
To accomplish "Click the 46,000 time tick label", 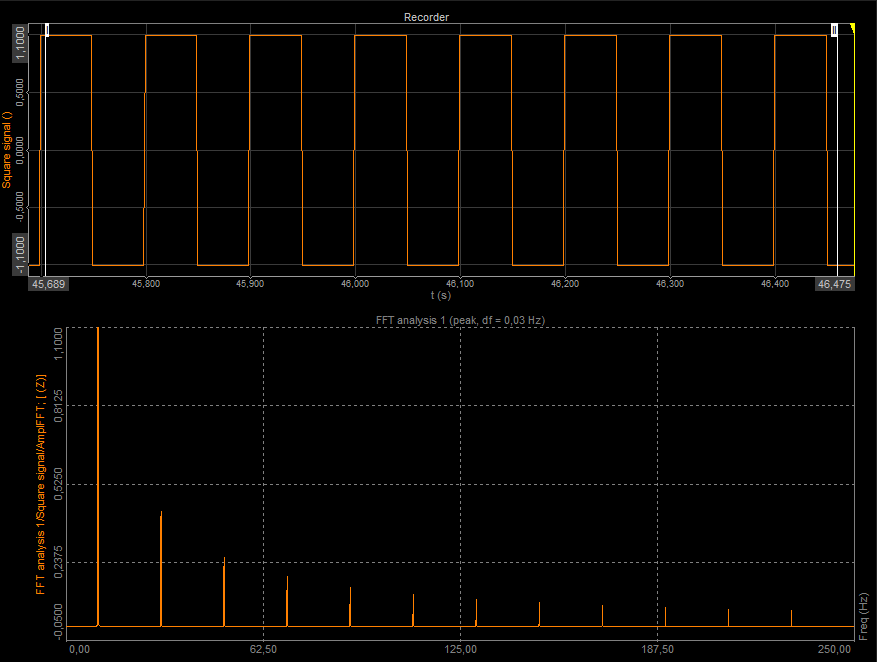I will coord(355,283).
